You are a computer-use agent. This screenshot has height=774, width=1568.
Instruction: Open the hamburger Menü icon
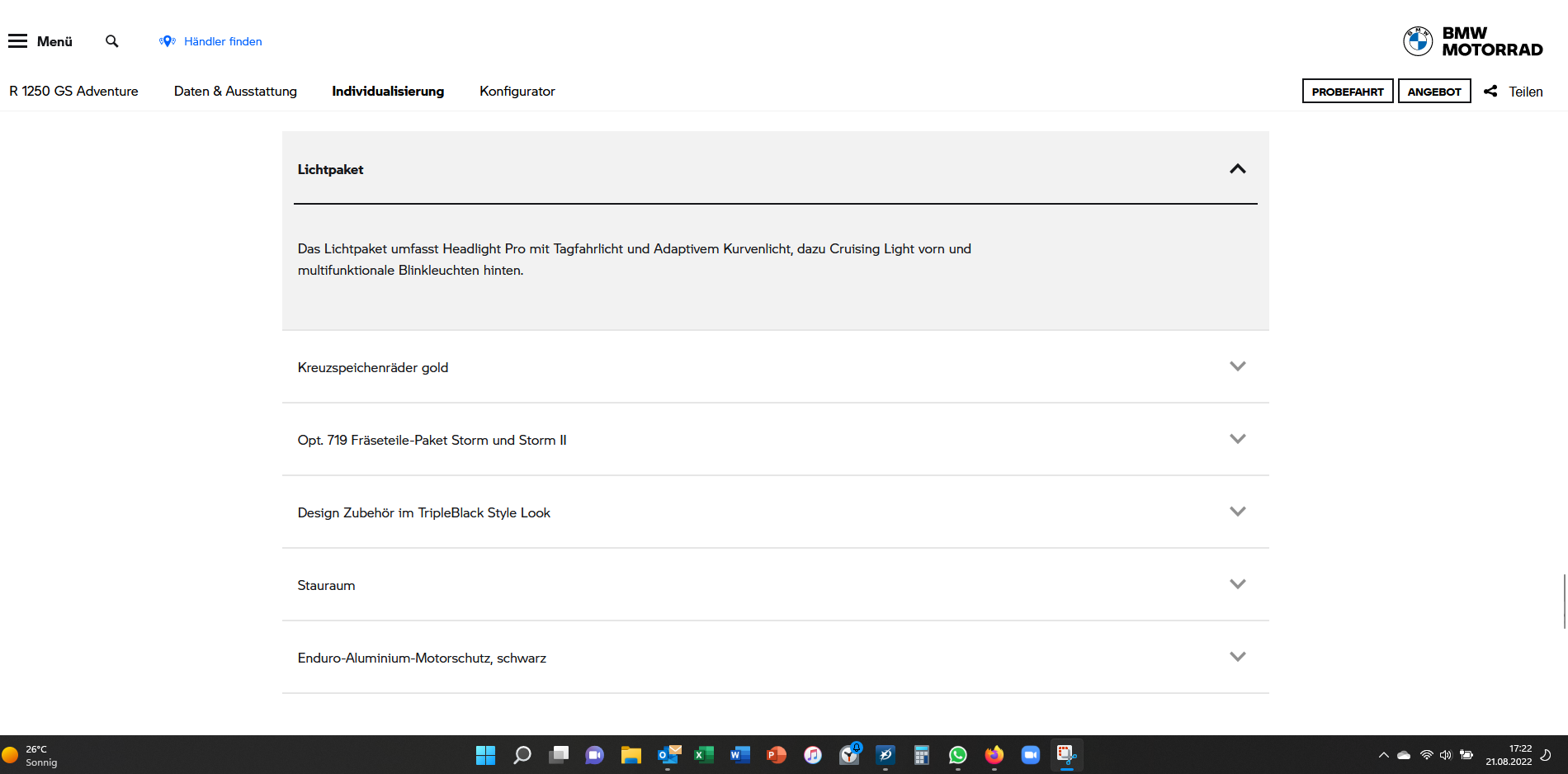18,41
